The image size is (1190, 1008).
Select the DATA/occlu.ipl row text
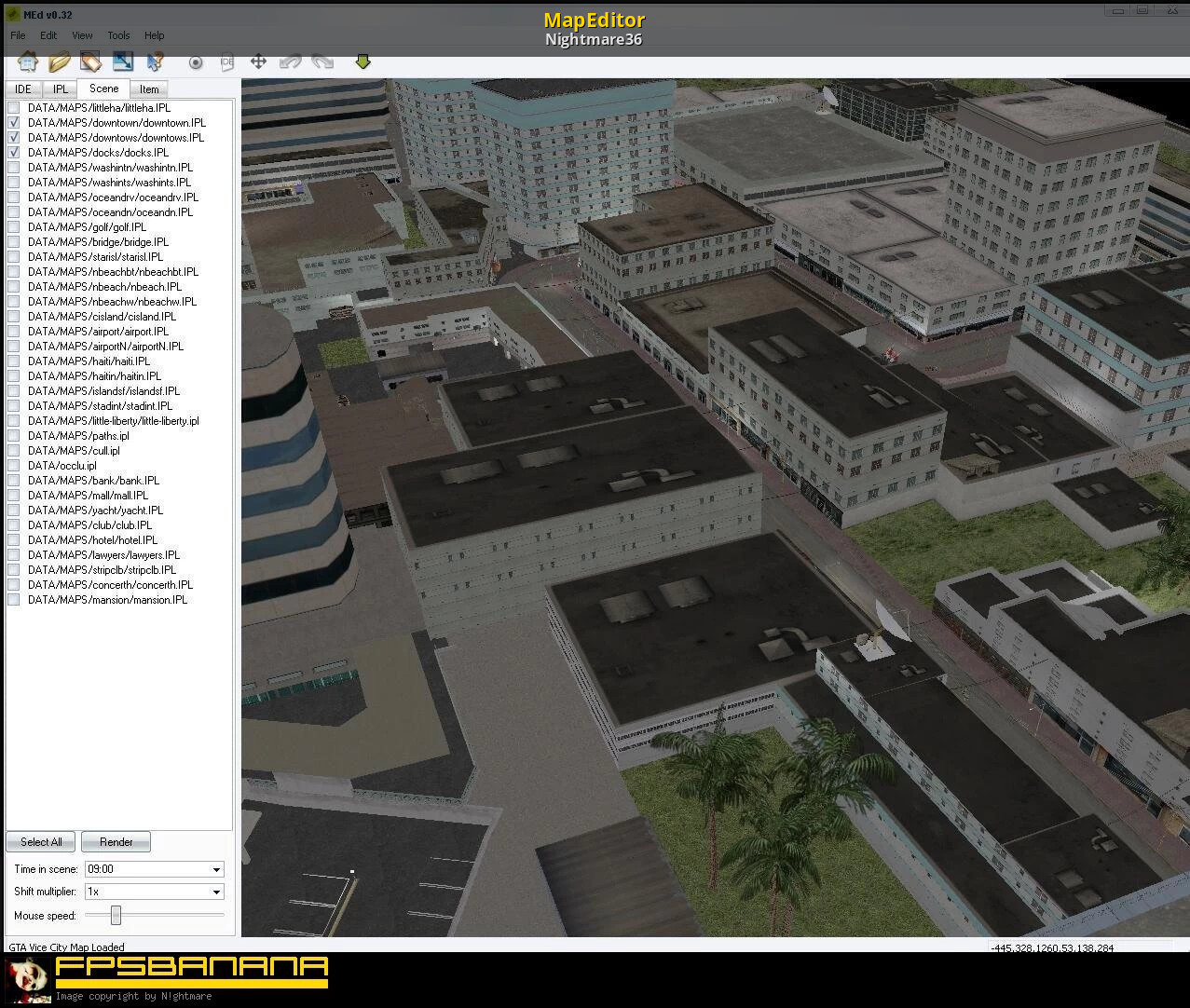[x=62, y=466]
